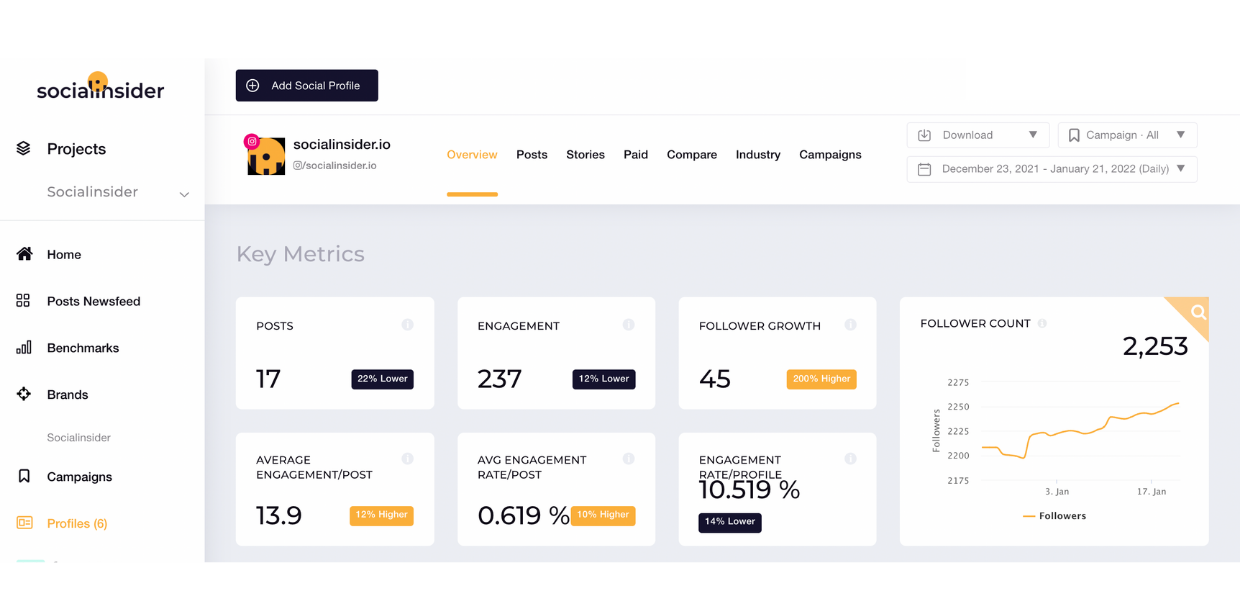Click the Posts Newsfeed grid icon
The width and height of the screenshot is (1240, 600).
click(24, 301)
